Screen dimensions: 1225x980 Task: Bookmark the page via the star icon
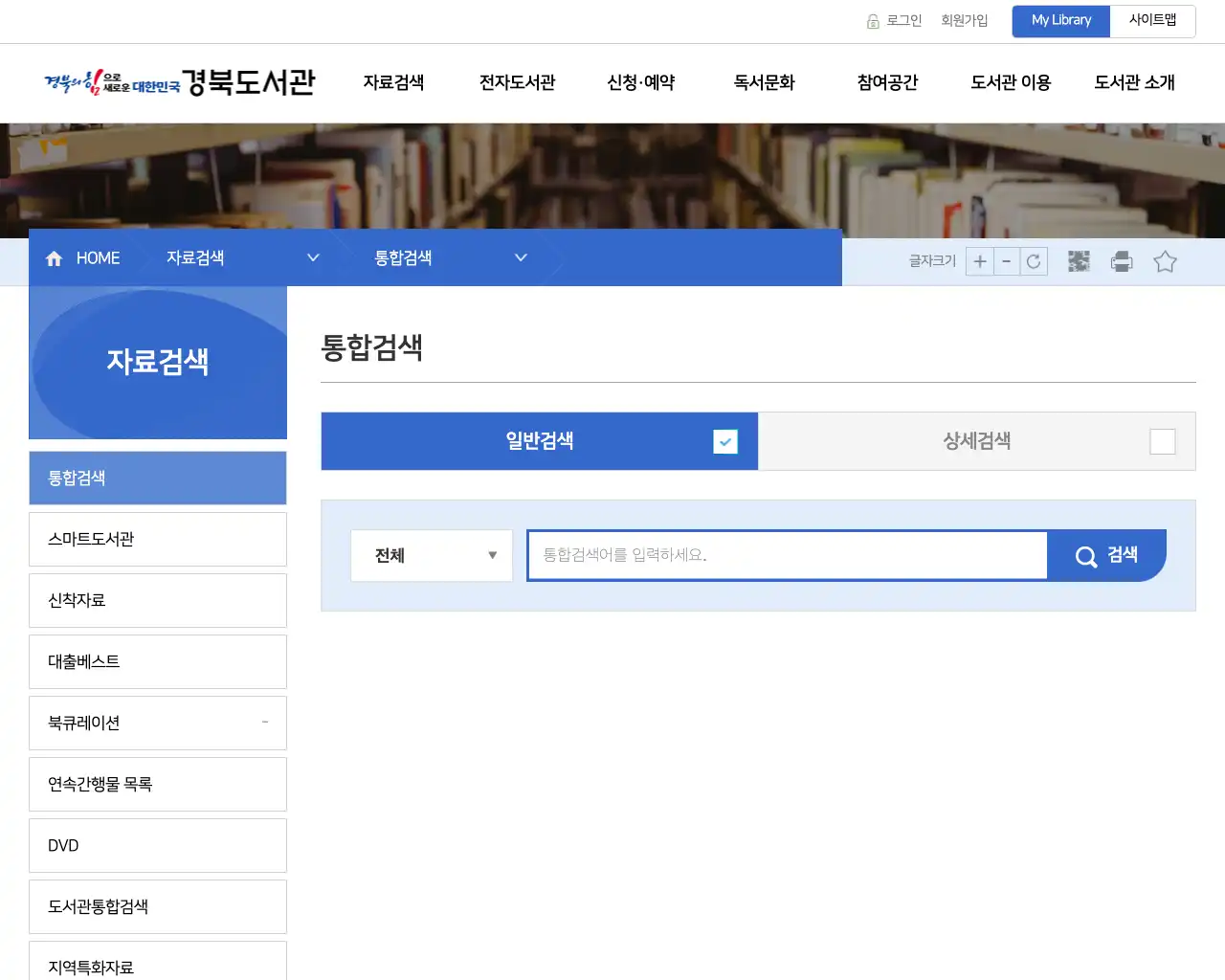tap(1165, 261)
